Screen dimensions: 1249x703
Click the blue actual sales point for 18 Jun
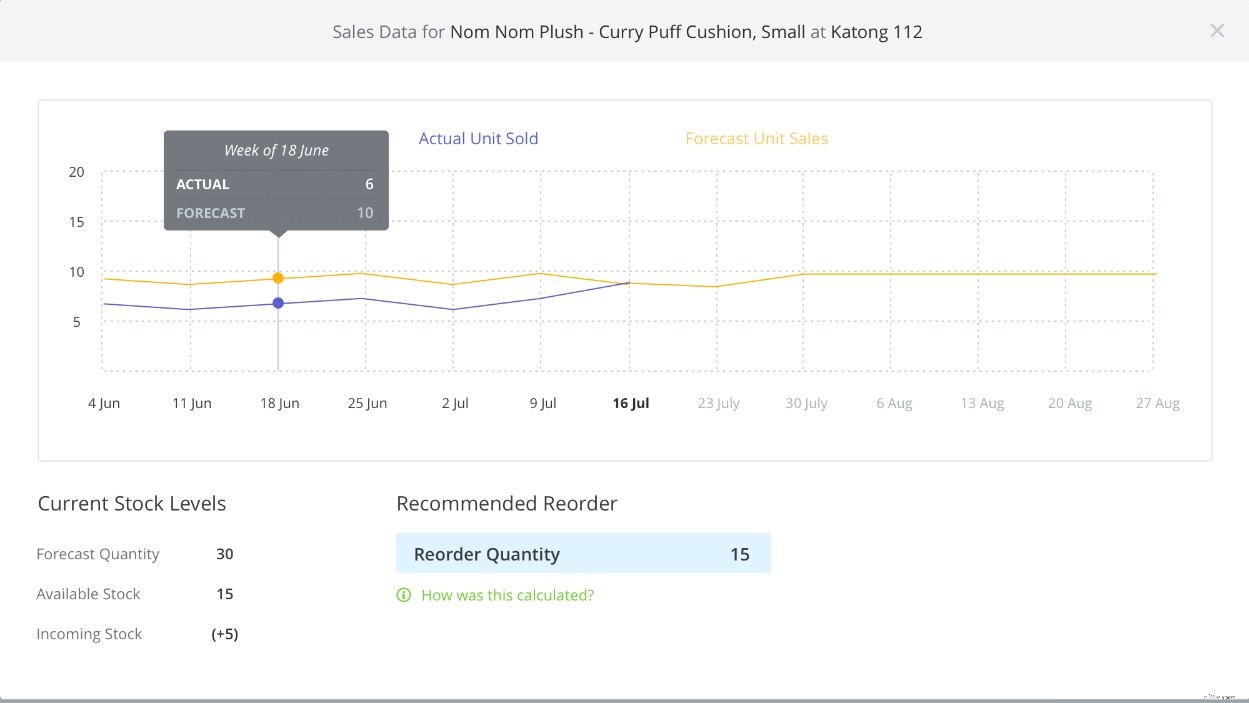278,302
